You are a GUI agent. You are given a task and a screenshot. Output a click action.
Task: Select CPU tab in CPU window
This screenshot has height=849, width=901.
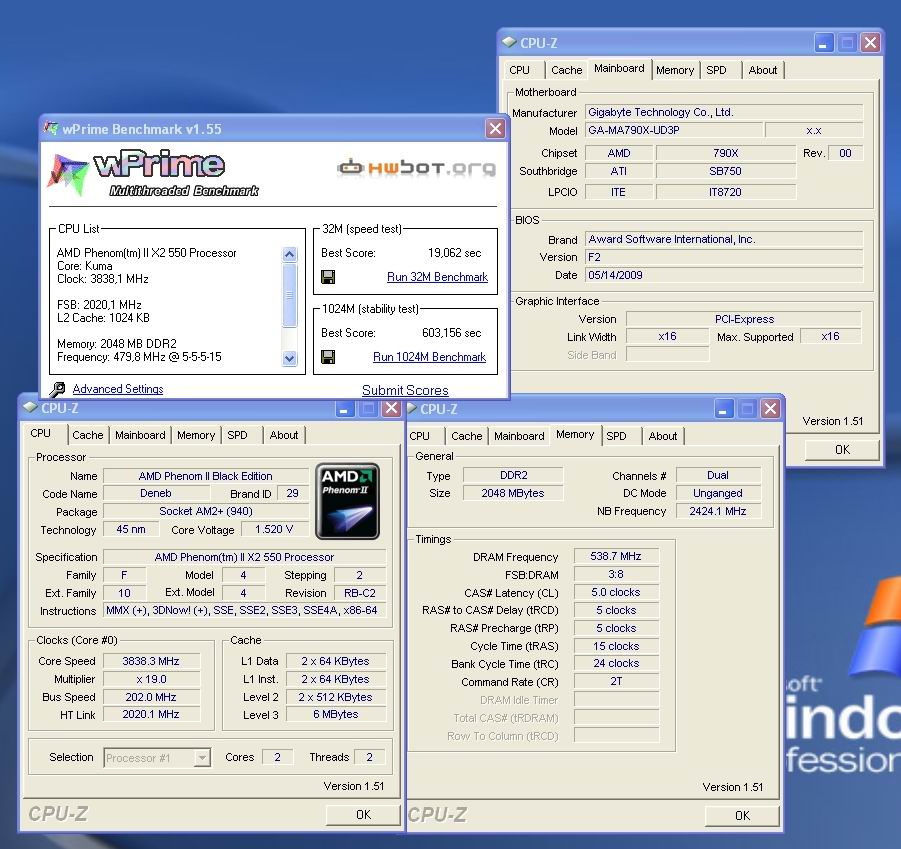40,433
